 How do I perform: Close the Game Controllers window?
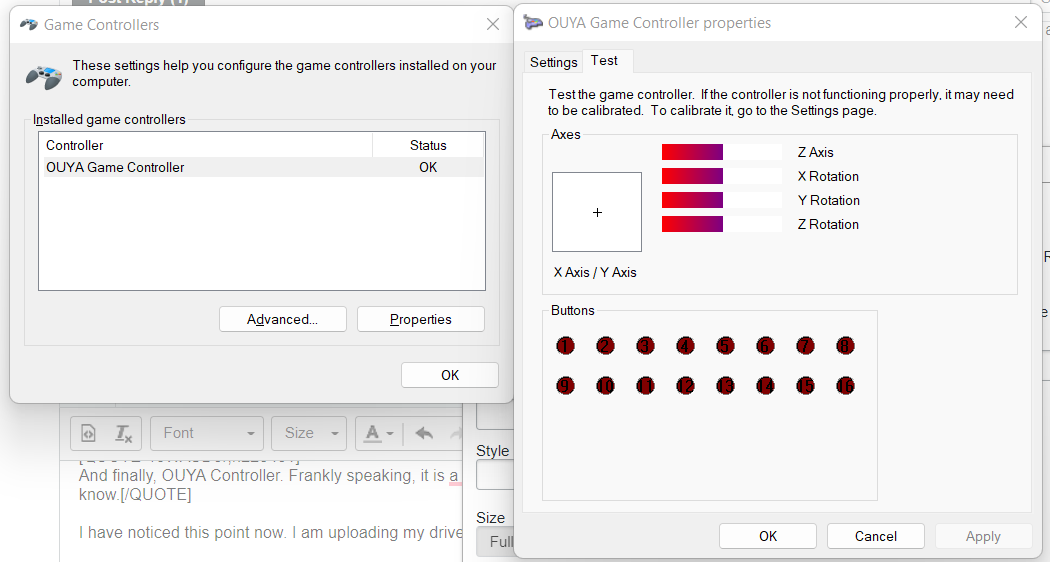(493, 24)
